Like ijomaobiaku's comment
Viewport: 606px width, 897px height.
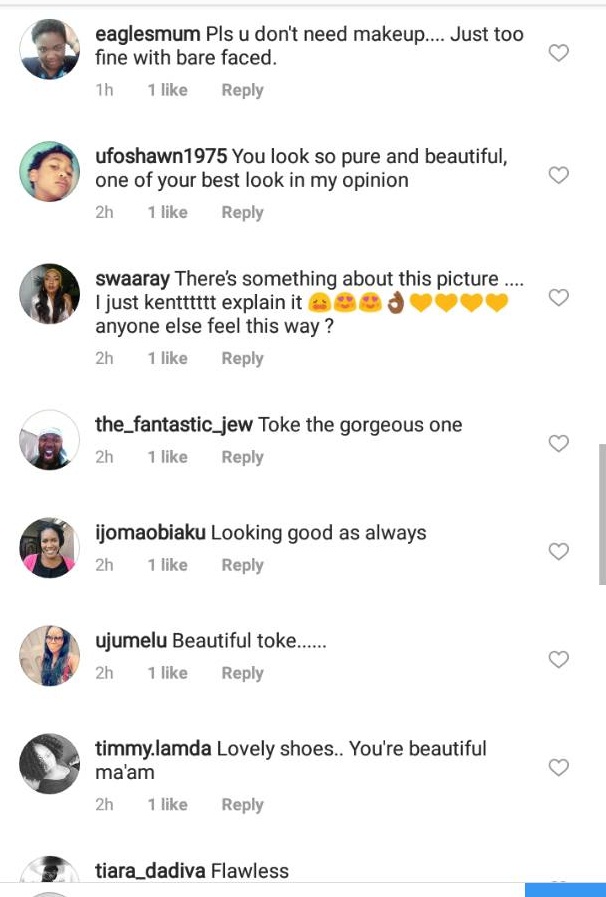click(x=559, y=551)
